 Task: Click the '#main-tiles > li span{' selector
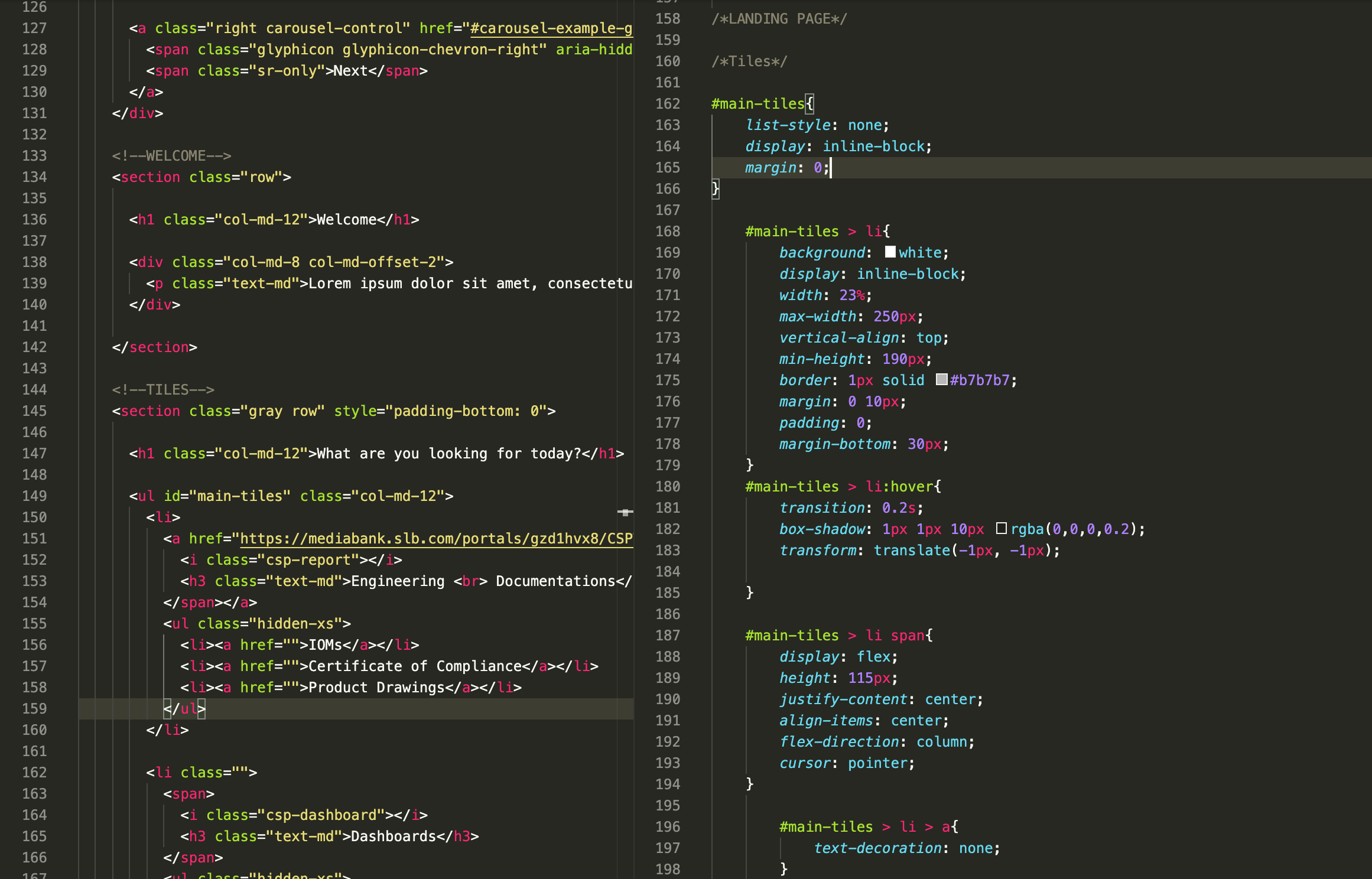pos(839,636)
